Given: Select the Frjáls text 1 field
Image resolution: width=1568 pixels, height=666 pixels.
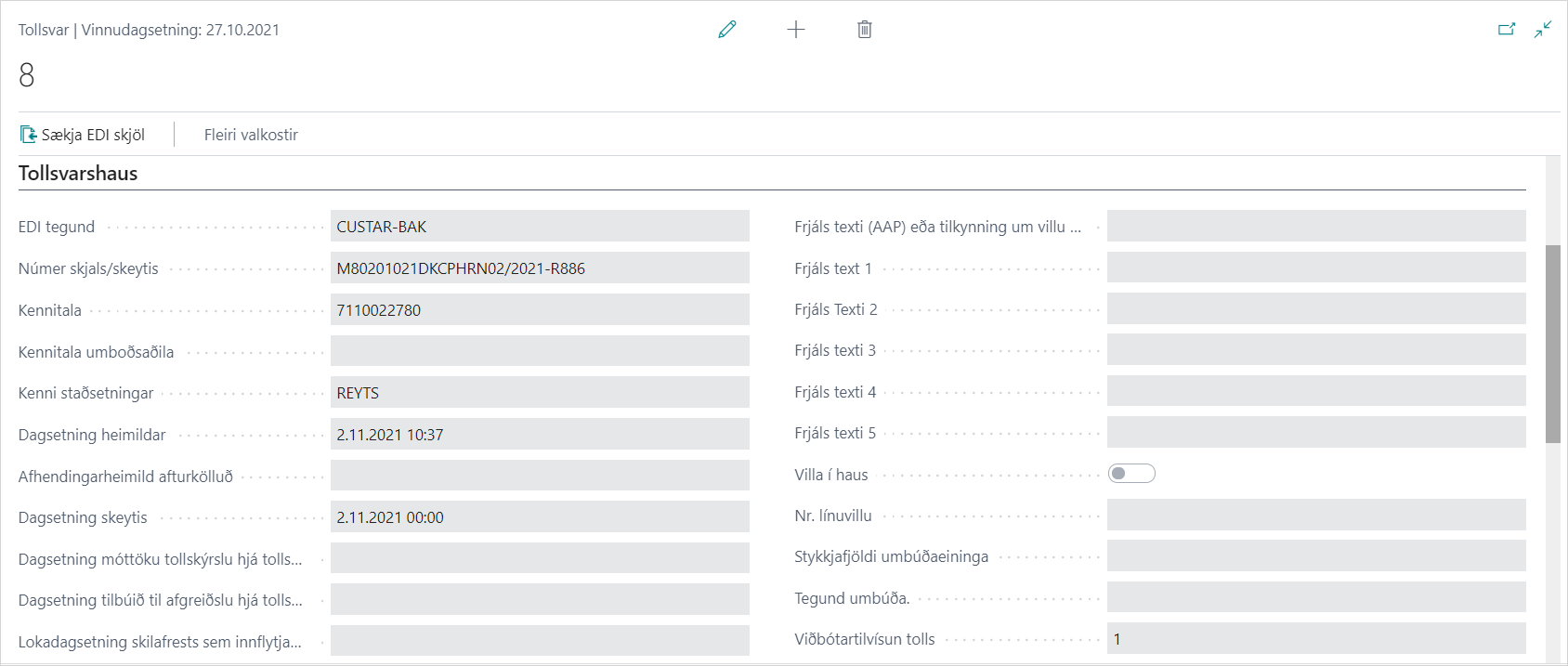Looking at the screenshot, I should pyautogui.click(x=1315, y=268).
